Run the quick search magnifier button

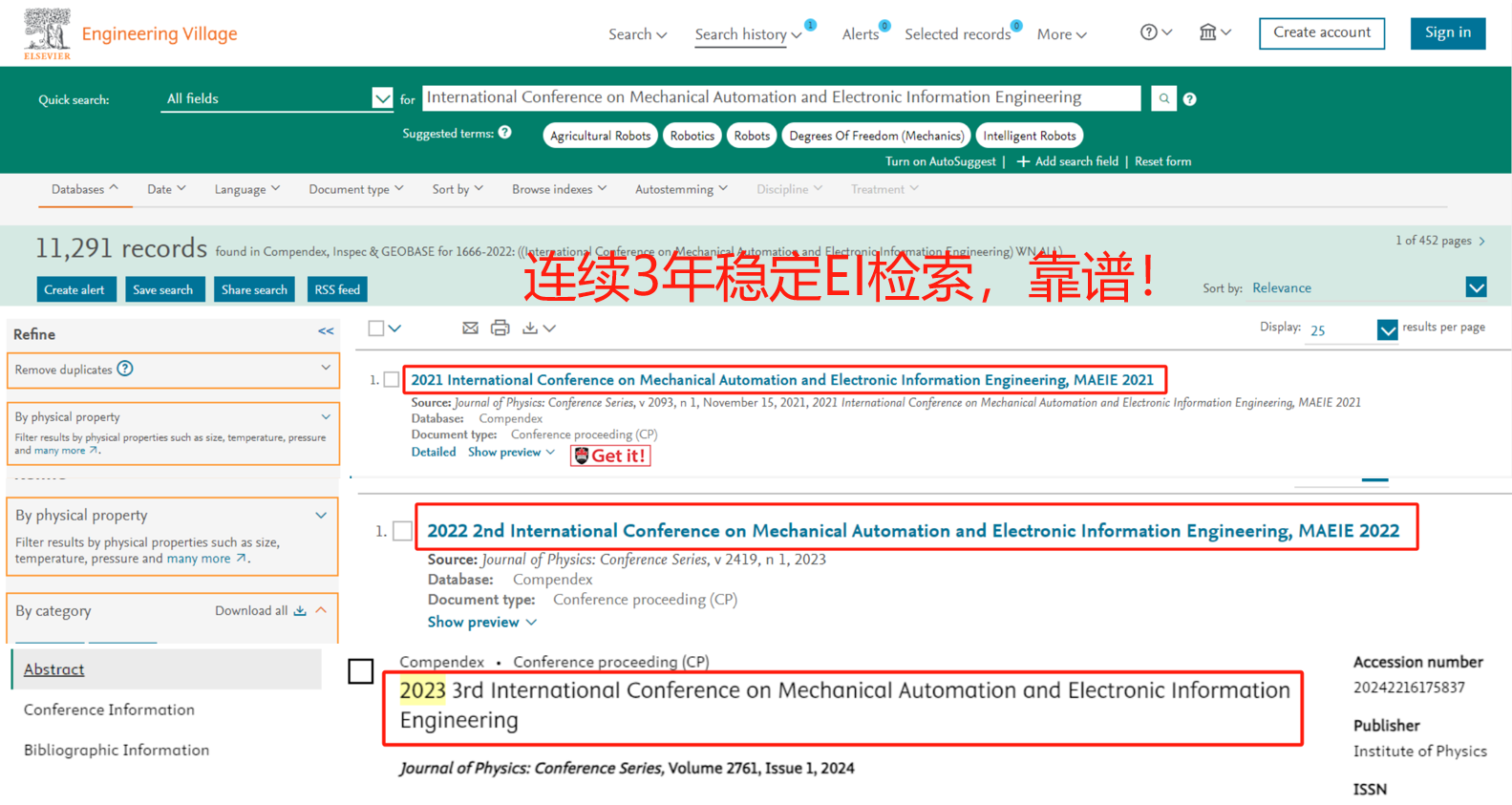point(1163,98)
